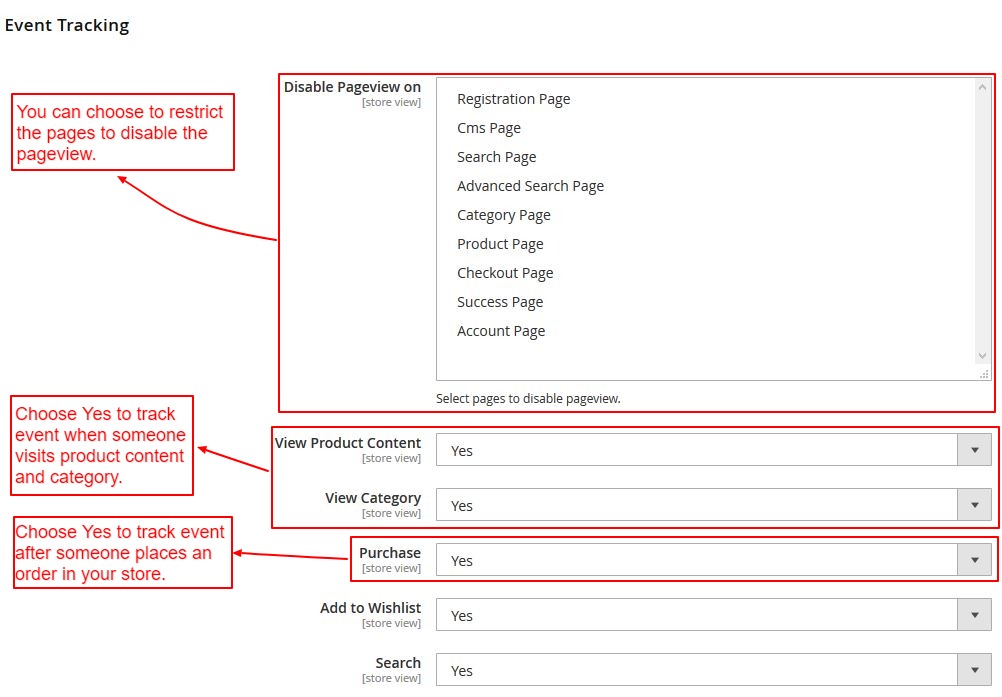
Task: Choose Cms Page in Disable Pageview list
Action: (x=489, y=128)
